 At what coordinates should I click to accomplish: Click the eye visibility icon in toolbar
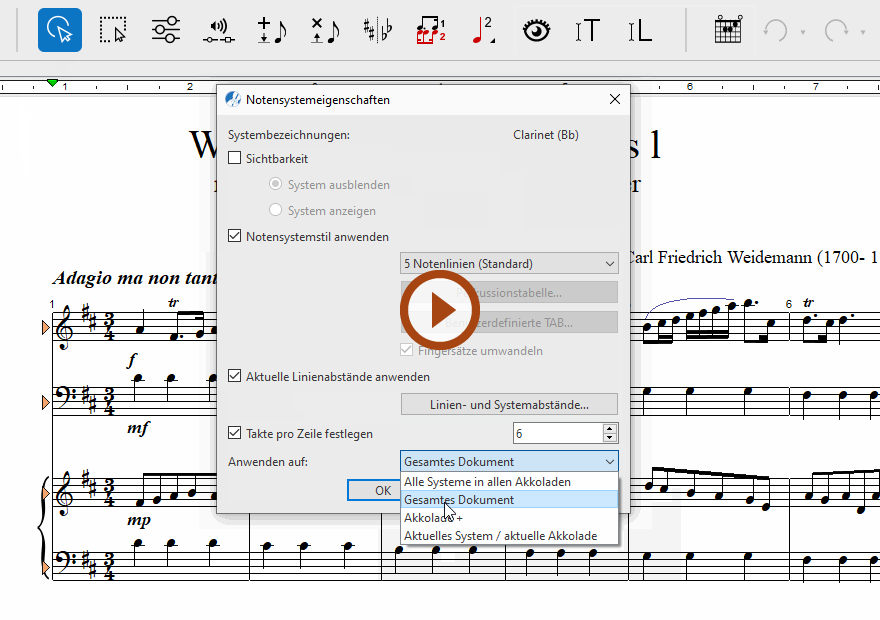(537, 30)
